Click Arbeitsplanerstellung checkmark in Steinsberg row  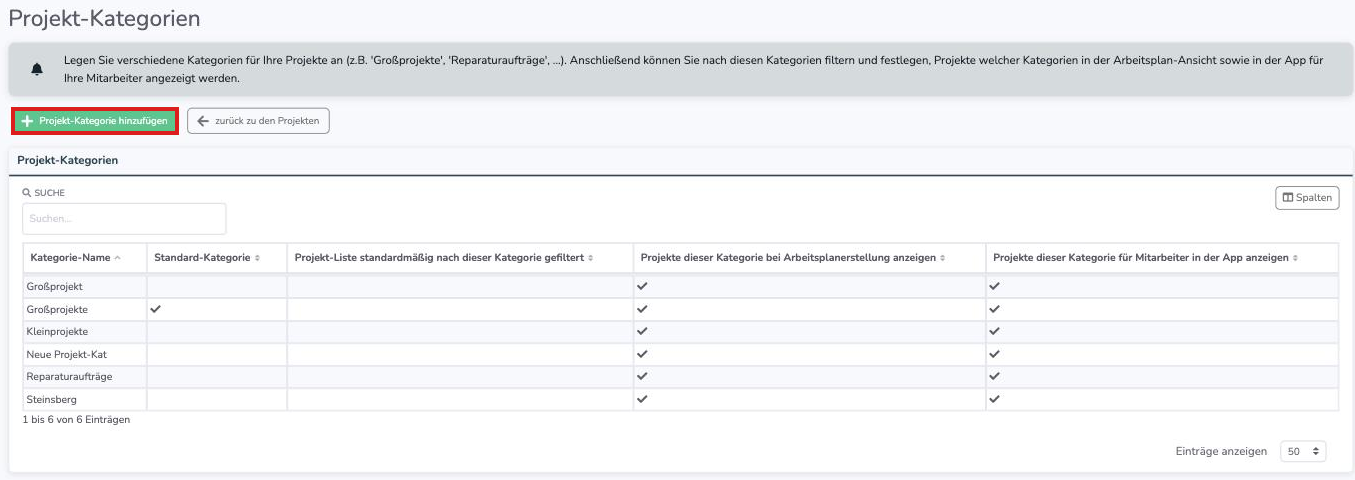(642, 399)
